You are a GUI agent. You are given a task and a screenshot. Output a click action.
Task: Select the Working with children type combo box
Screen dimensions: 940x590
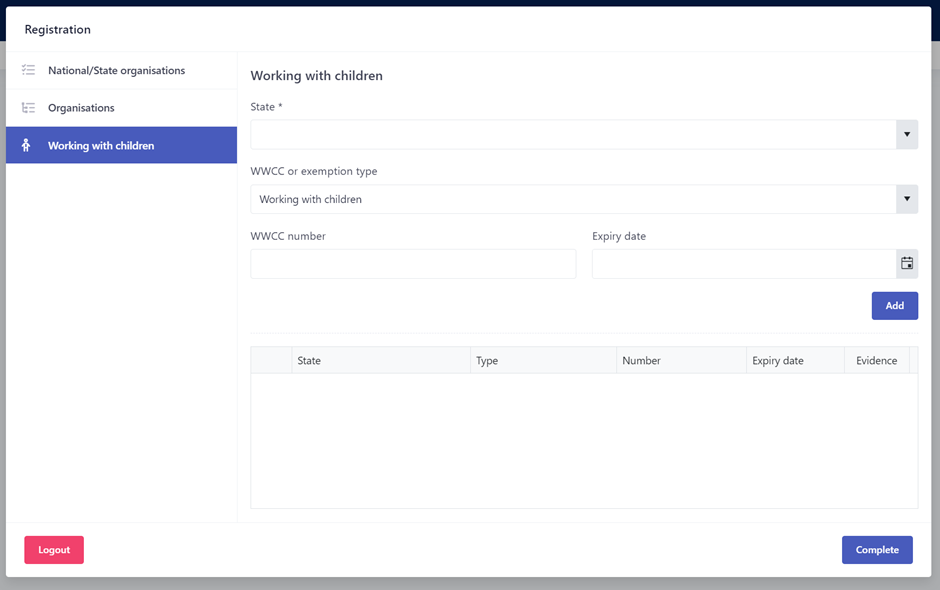pyautogui.click(x=573, y=199)
